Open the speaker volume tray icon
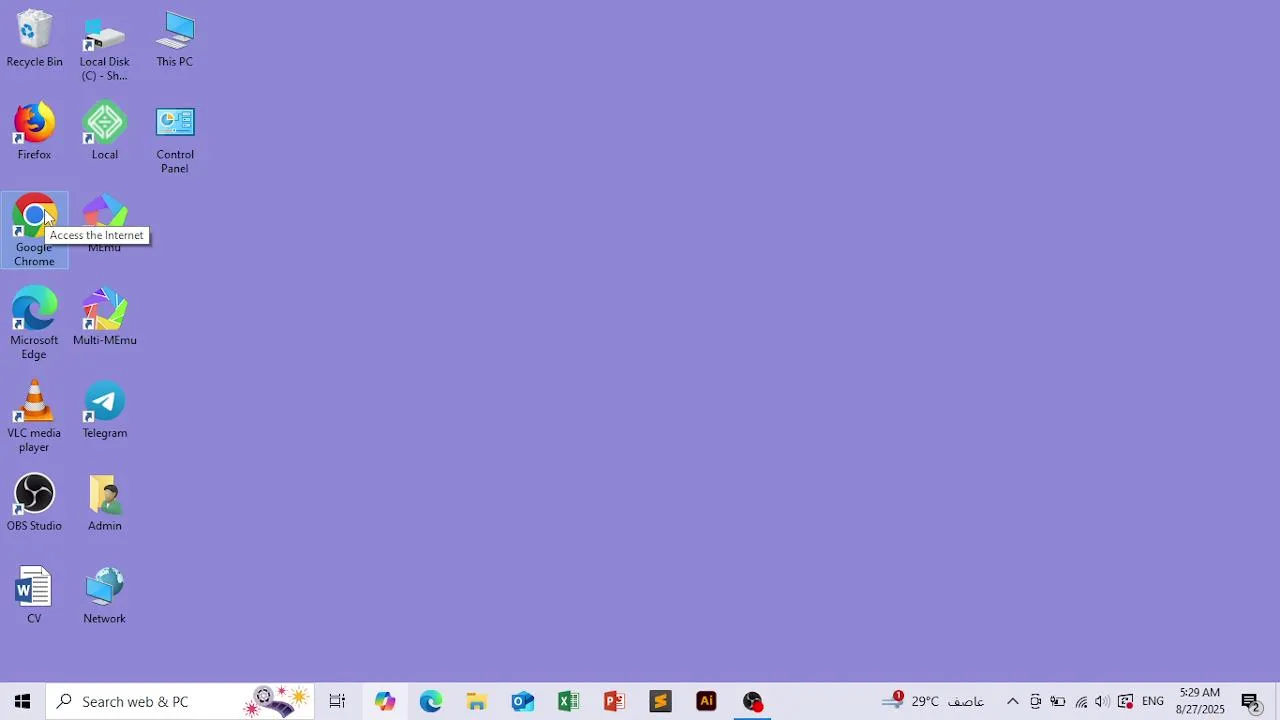The height and width of the screenshot is (720, 1280). point(1102,701)
